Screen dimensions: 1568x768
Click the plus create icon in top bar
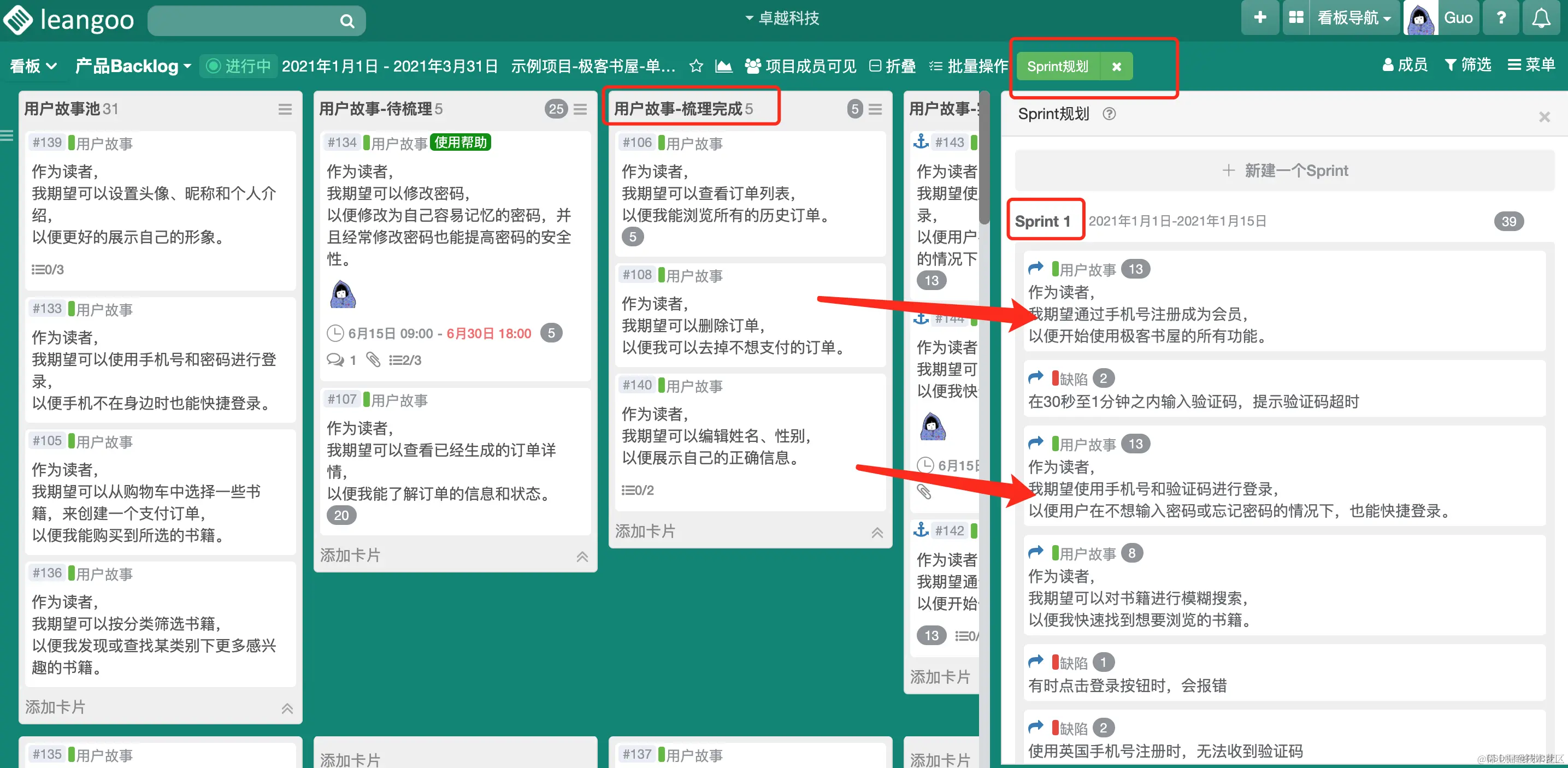(x=1259, y=18)
